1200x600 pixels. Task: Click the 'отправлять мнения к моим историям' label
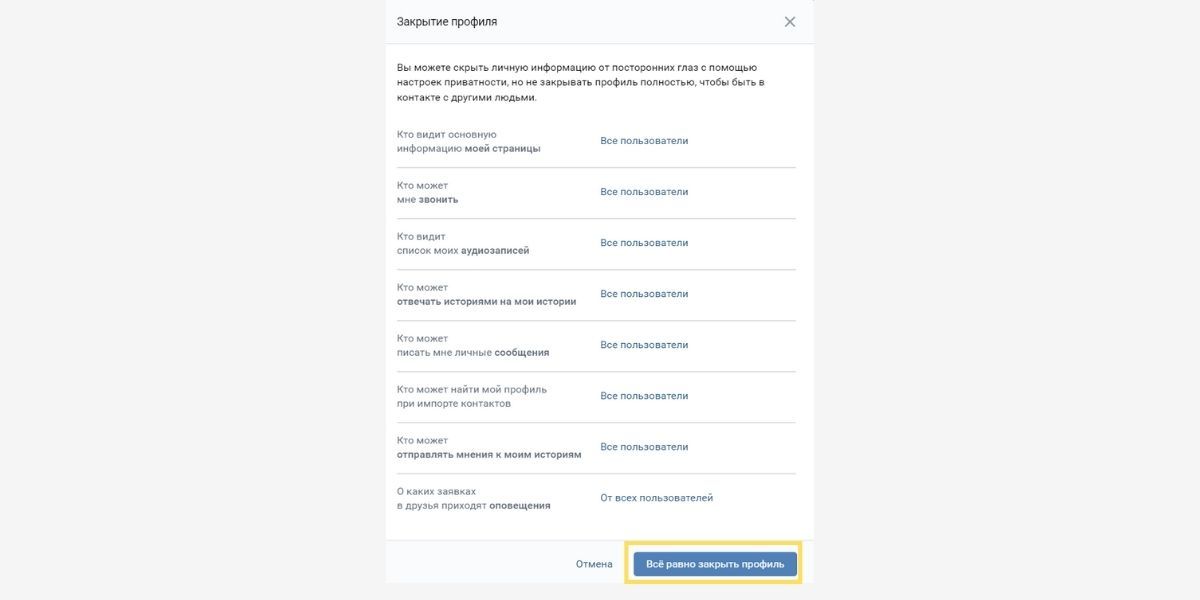coord(489,455)
